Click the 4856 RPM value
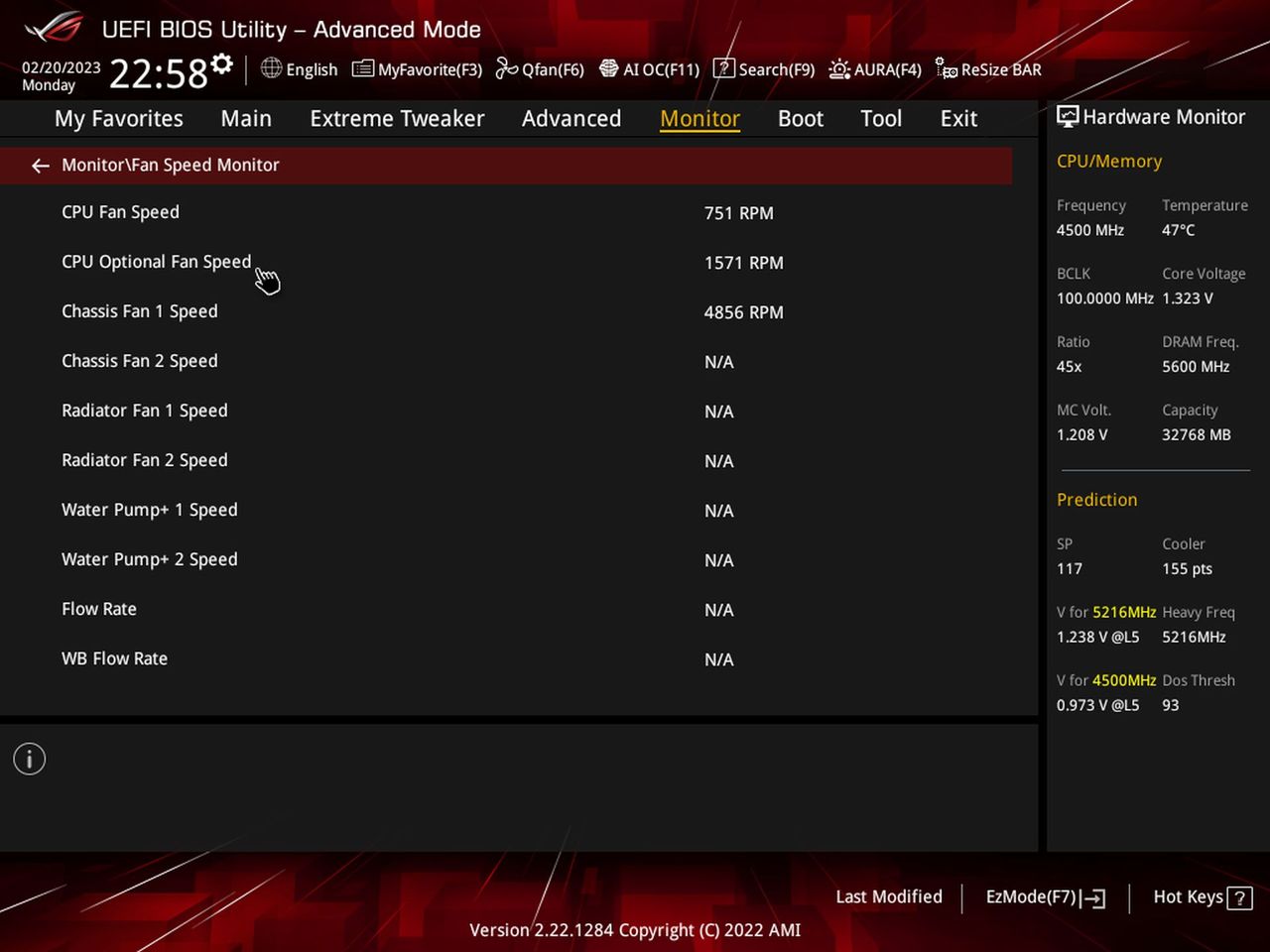 (x=744, y=312)
